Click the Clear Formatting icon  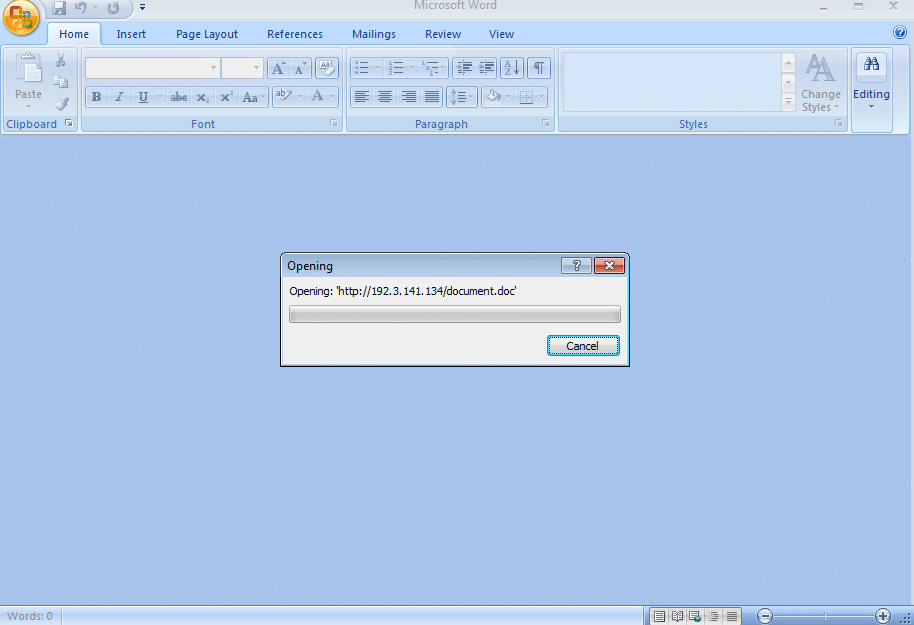[327, 69]
